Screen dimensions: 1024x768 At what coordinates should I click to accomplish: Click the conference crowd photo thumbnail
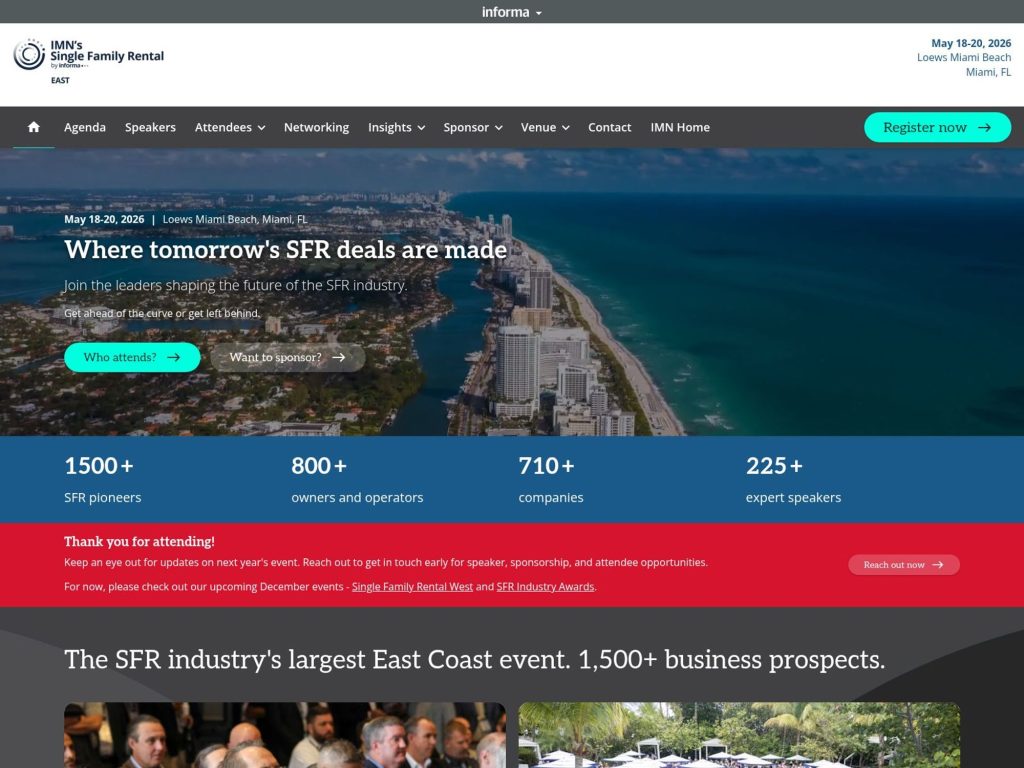[285, 735]
